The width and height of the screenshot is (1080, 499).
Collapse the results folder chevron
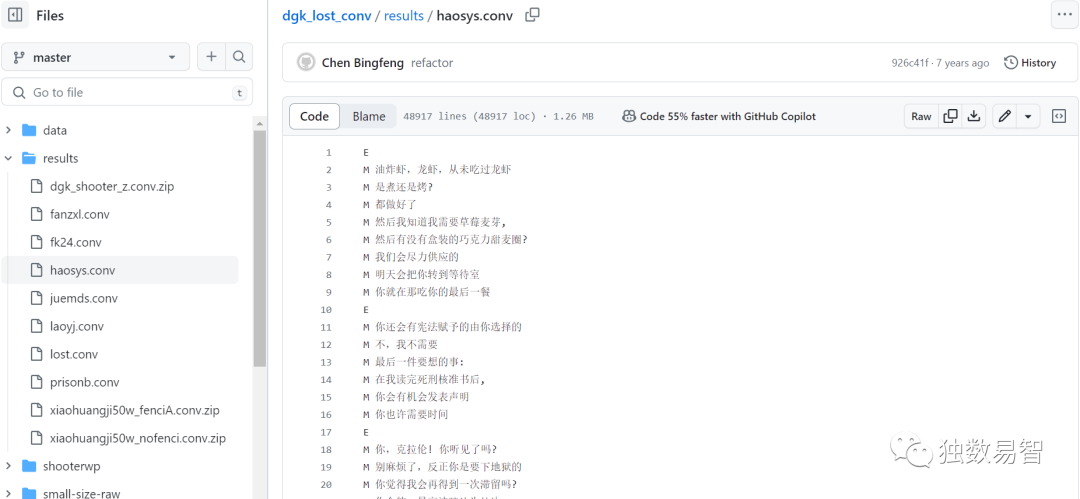(x=8, y=159)
